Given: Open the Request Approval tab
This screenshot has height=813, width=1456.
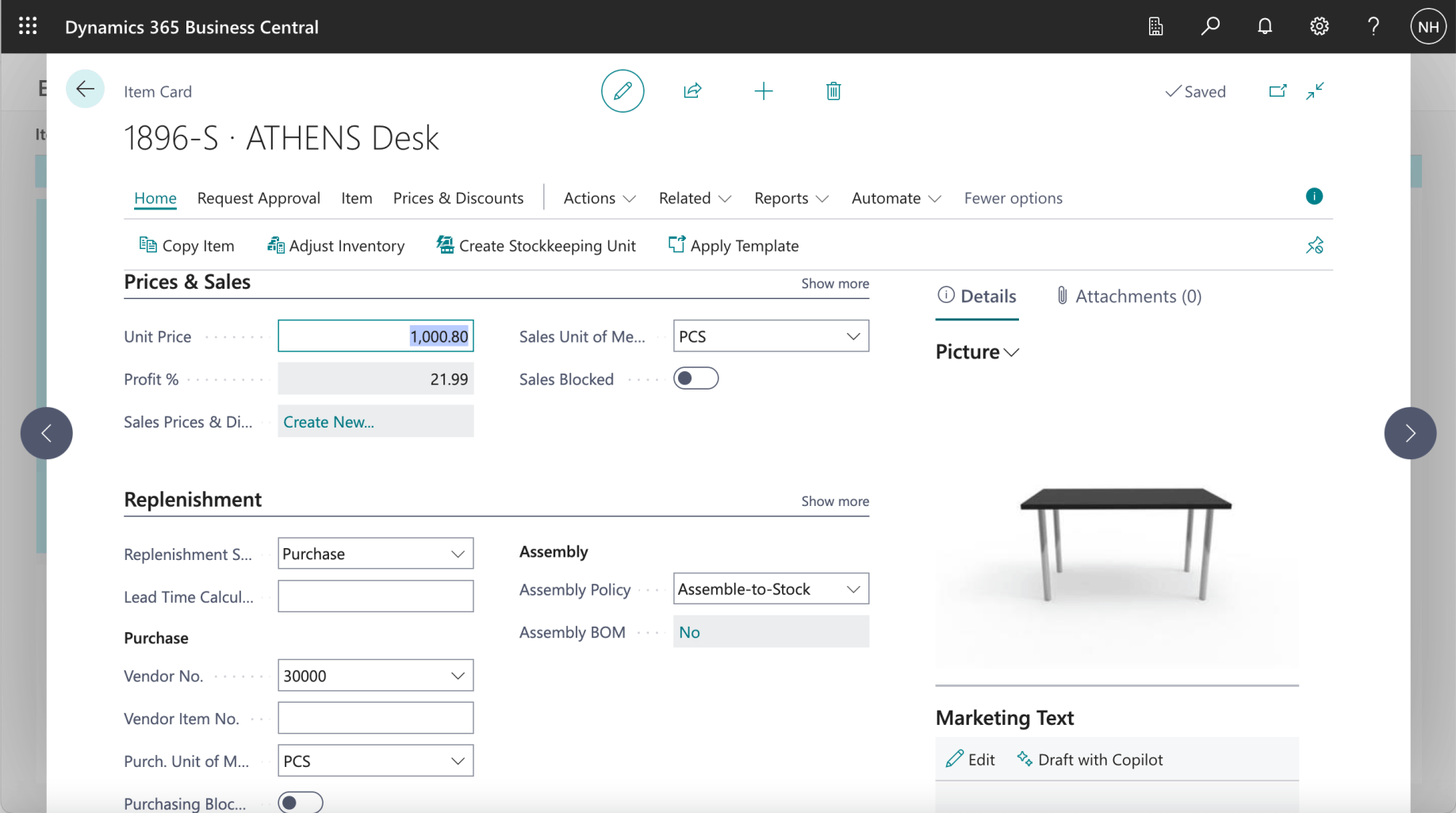Looking at the screenshot, I should click(259, 197).
